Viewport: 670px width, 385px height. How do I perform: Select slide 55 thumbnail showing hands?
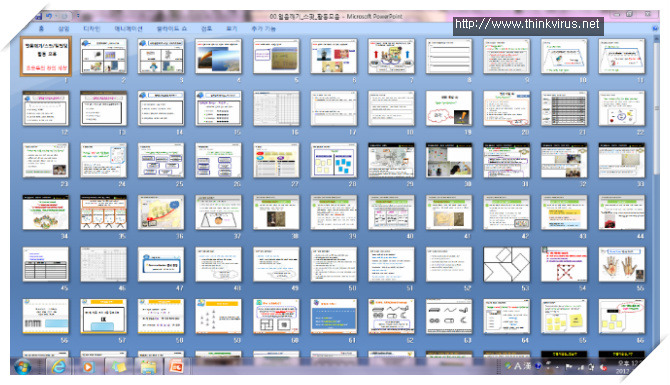click(622, 265)
